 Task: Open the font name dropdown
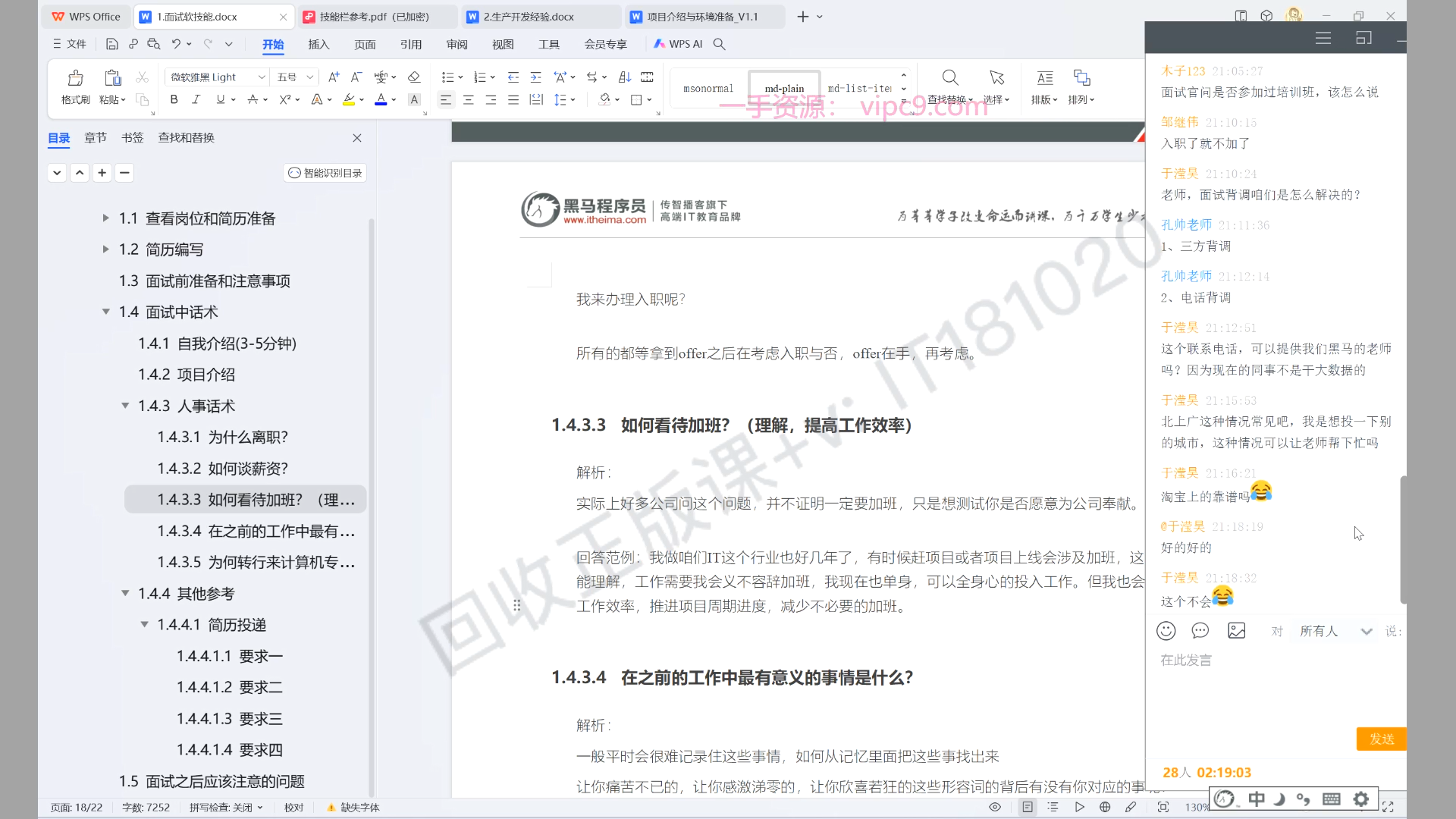(262, 77)
